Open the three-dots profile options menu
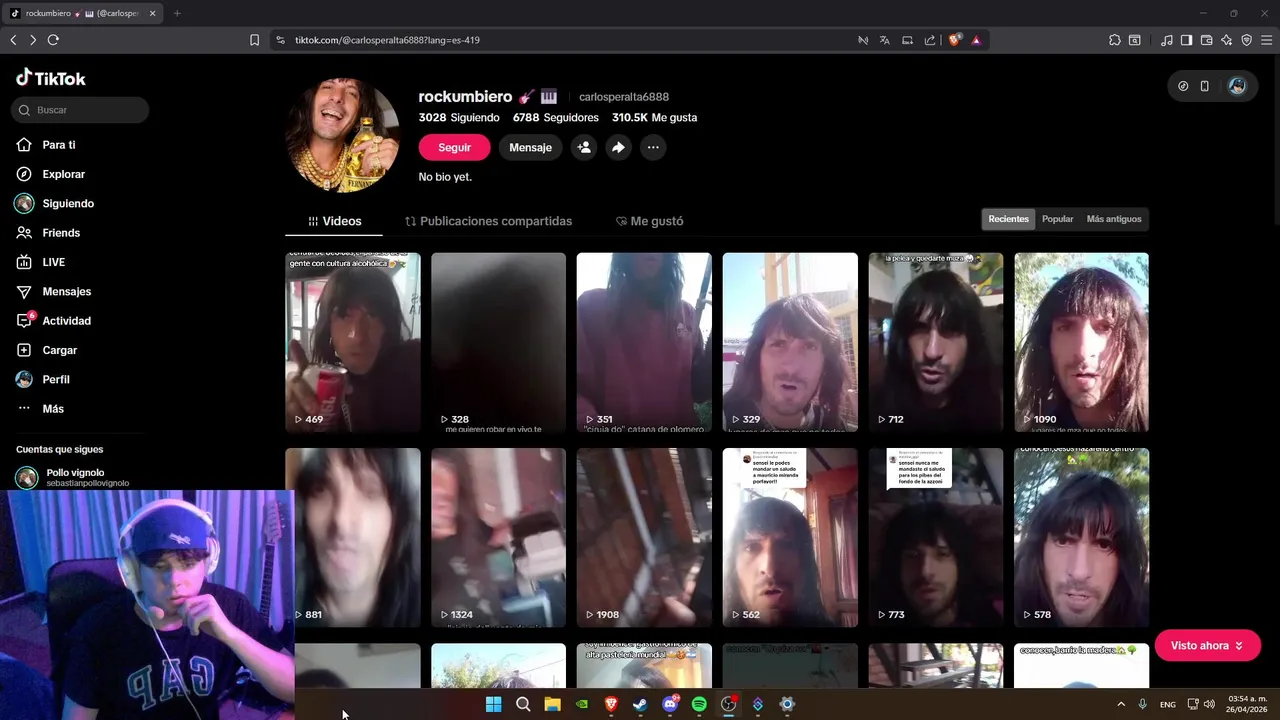 [x=653, y=147]
